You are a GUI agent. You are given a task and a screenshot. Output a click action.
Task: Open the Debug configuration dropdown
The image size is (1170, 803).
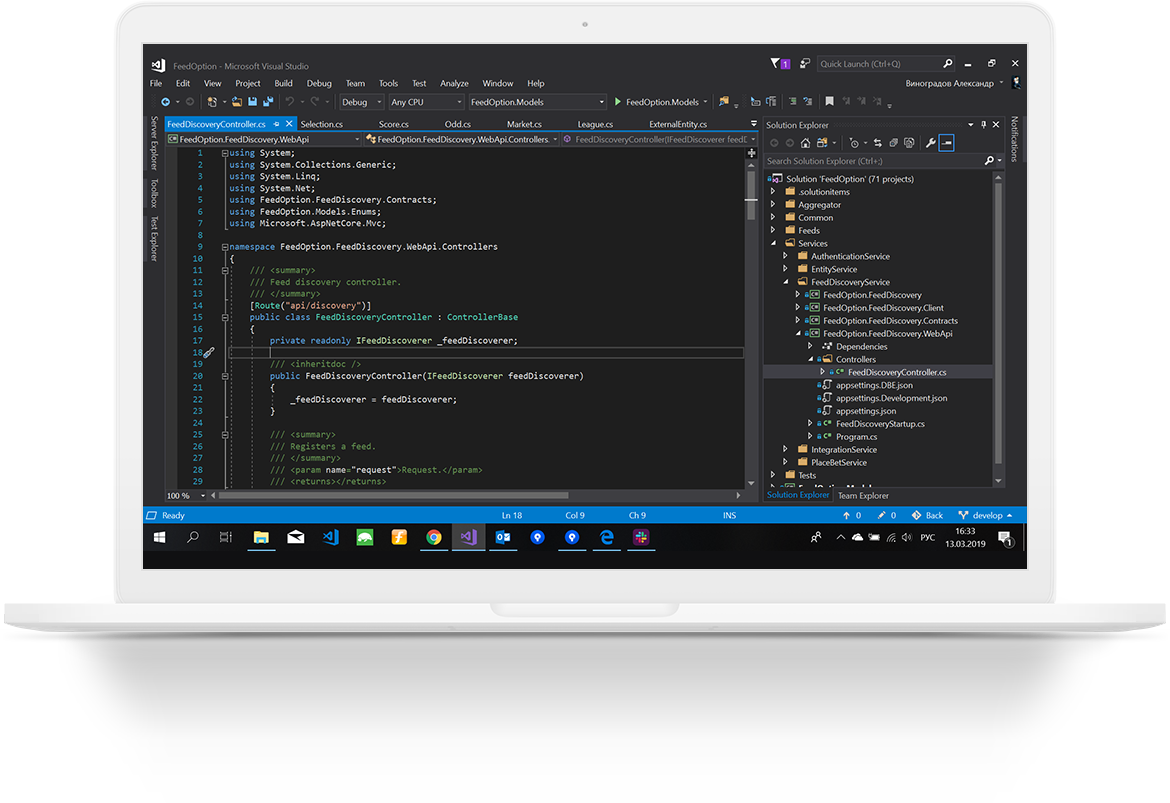tap(361, 102)
